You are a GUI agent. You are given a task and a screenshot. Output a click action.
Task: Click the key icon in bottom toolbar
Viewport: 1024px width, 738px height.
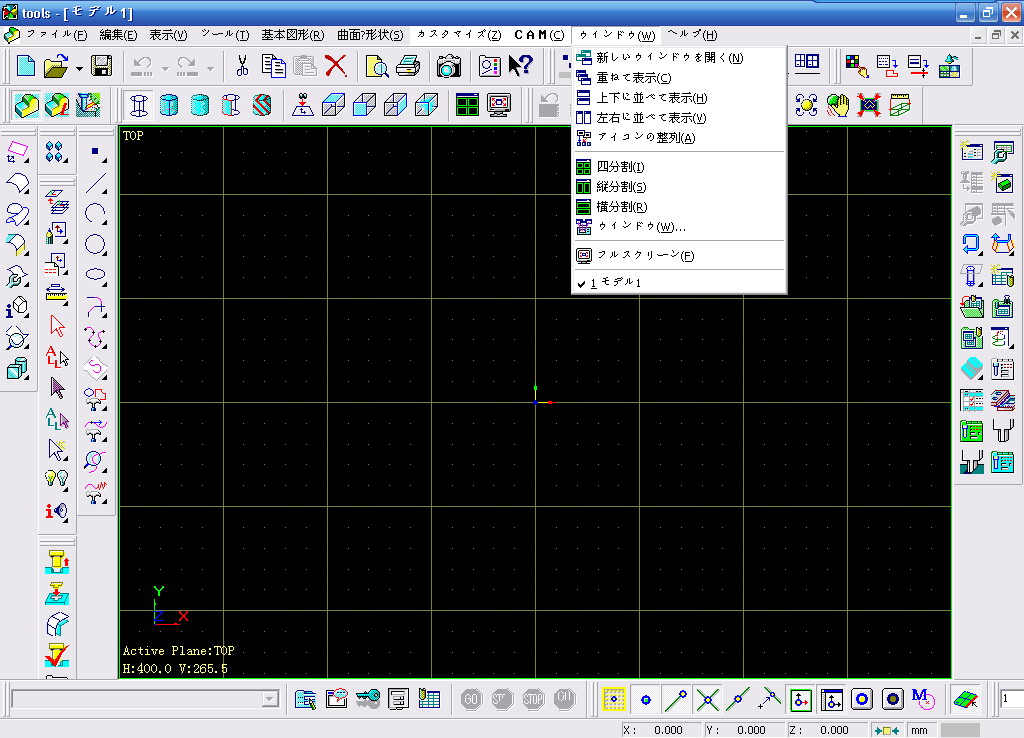(368, 699)
